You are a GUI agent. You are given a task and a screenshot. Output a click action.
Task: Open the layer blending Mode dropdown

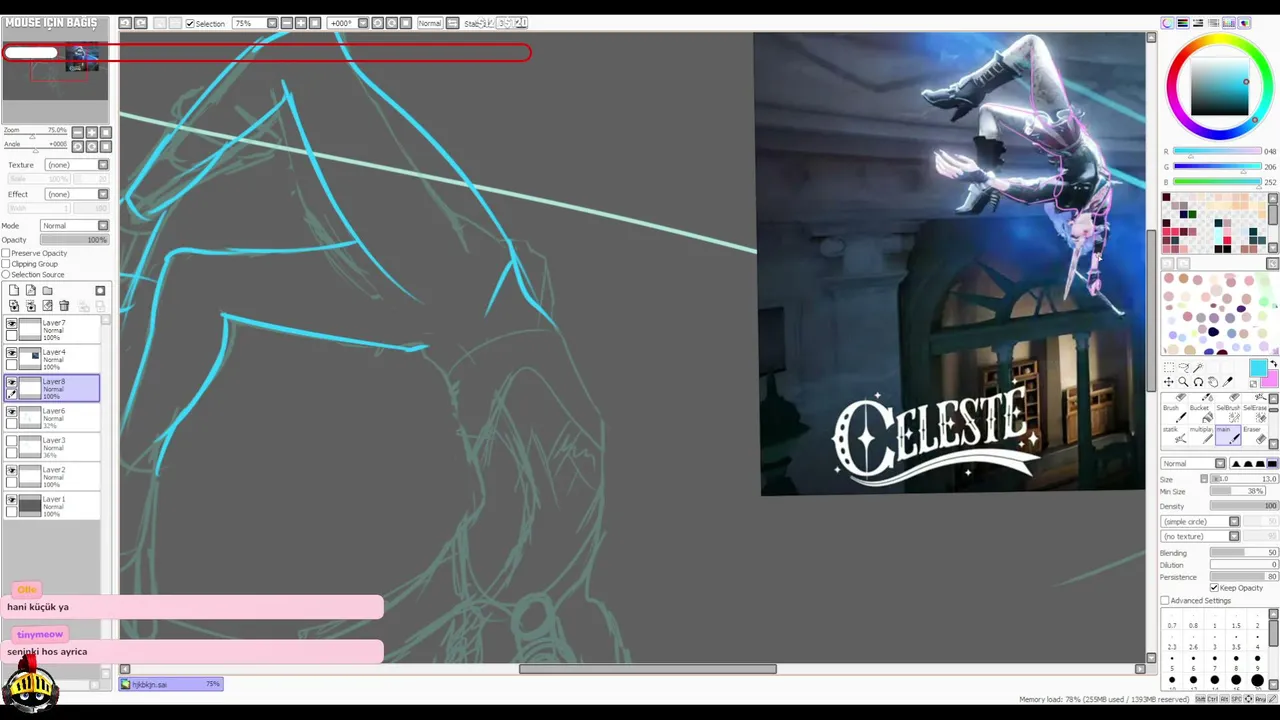coord(74,226)
